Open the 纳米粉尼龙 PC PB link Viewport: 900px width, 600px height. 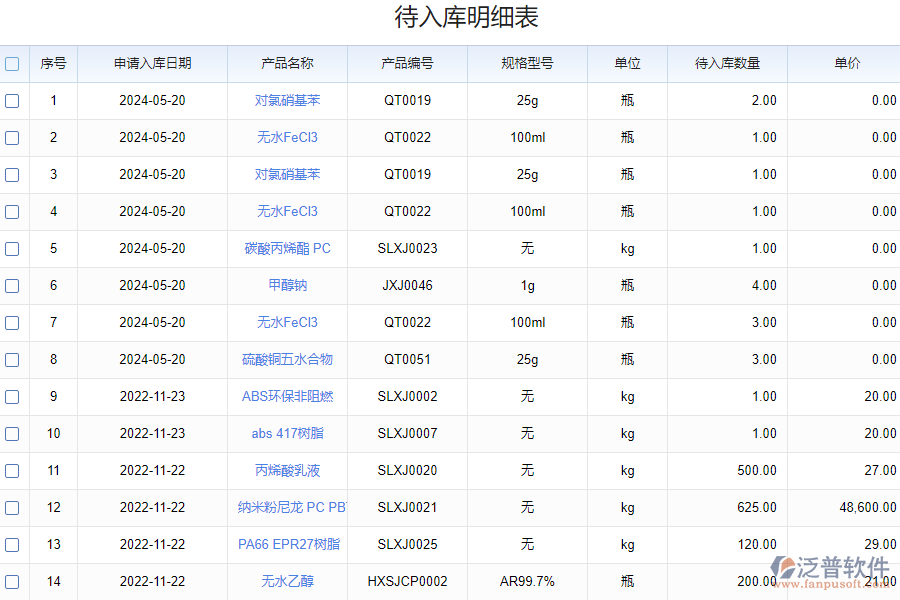click(x=286, y=507)
